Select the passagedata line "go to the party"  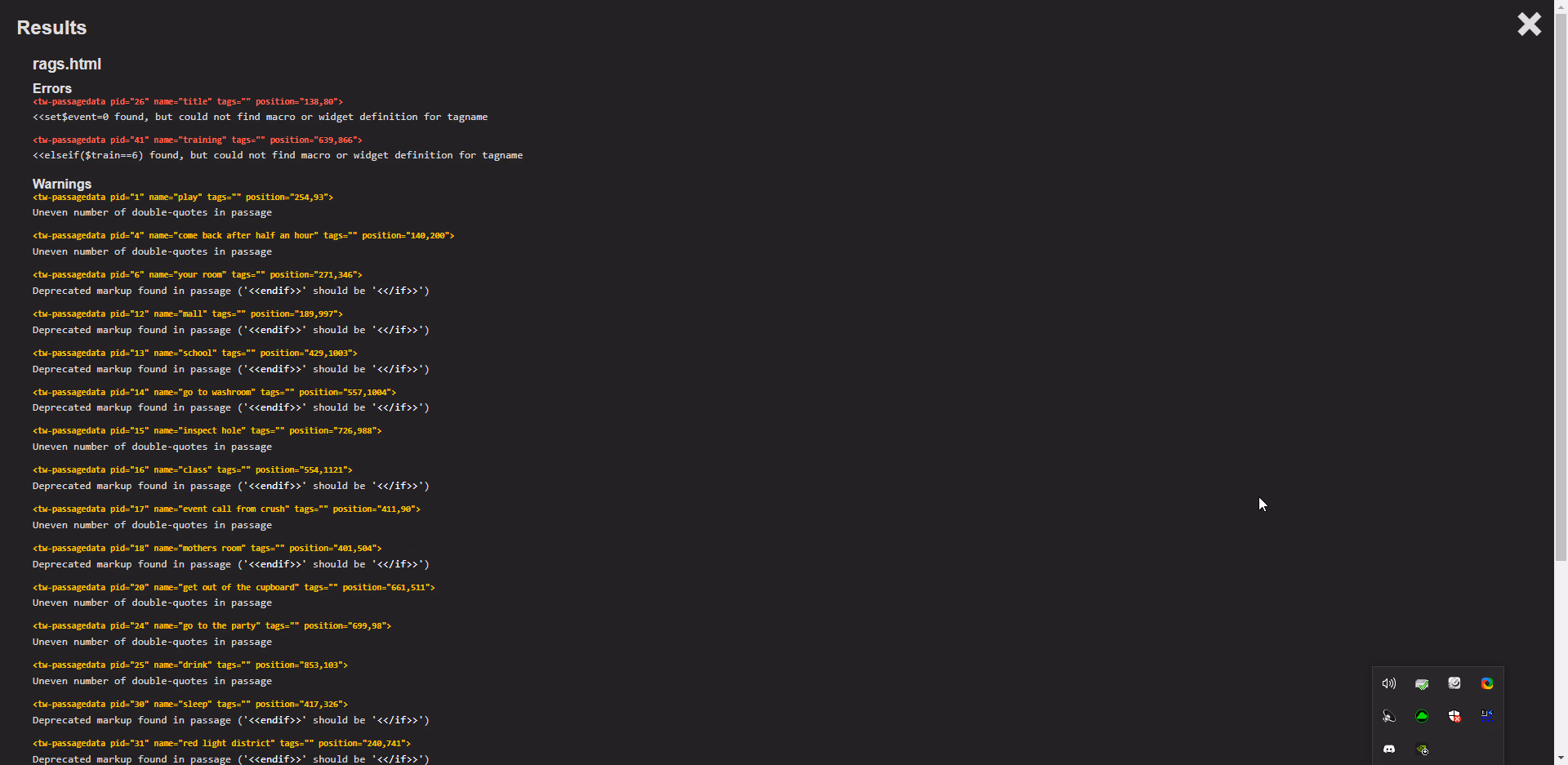click(212, 625)
